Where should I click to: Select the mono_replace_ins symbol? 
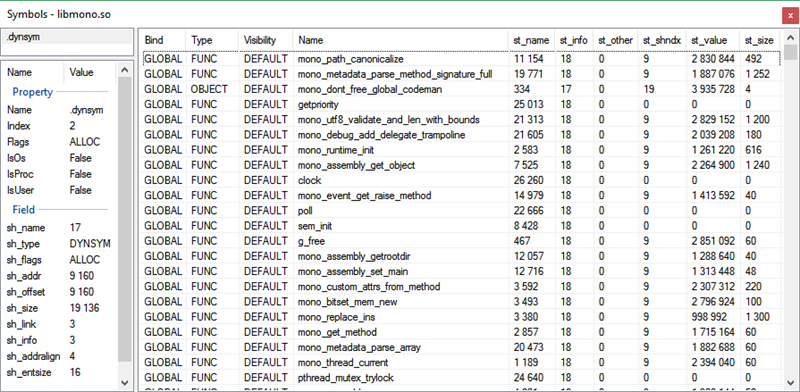click(x=461, y=317)
